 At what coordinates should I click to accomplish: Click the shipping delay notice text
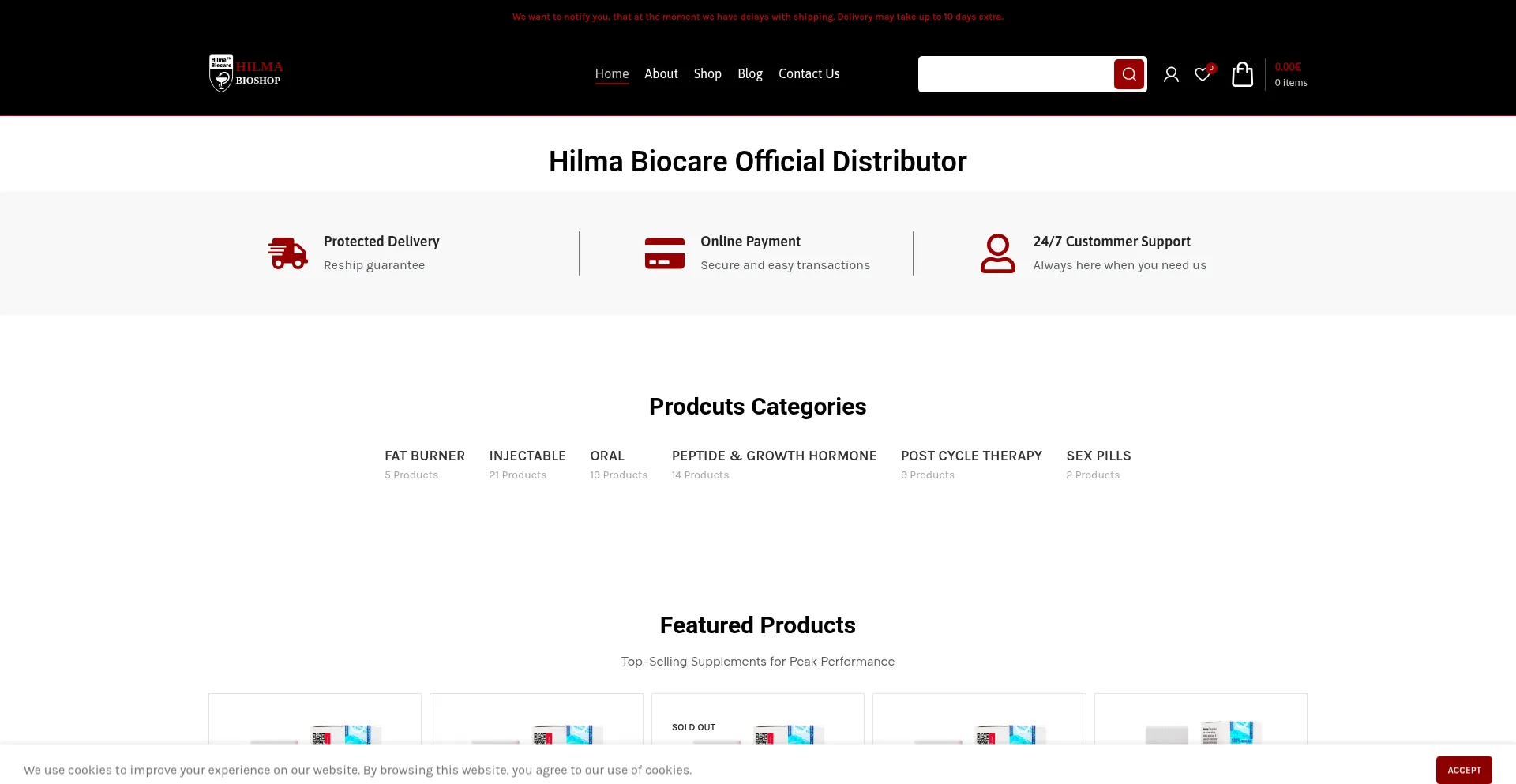758,17
